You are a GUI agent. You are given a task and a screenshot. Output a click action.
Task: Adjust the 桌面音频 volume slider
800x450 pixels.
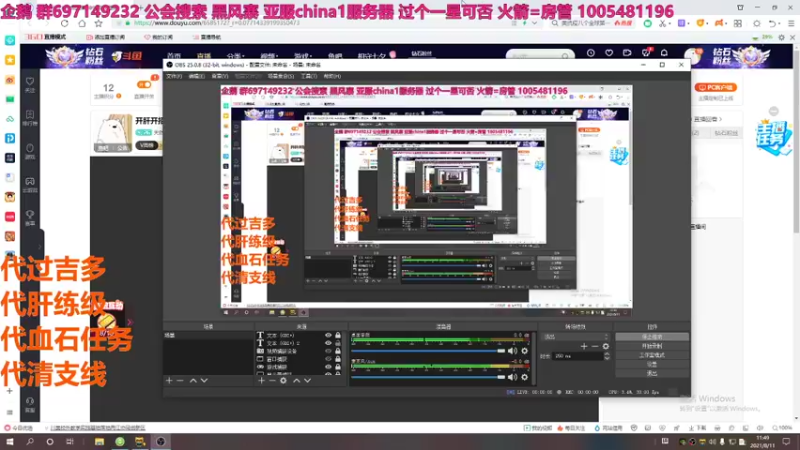point(428,351)
